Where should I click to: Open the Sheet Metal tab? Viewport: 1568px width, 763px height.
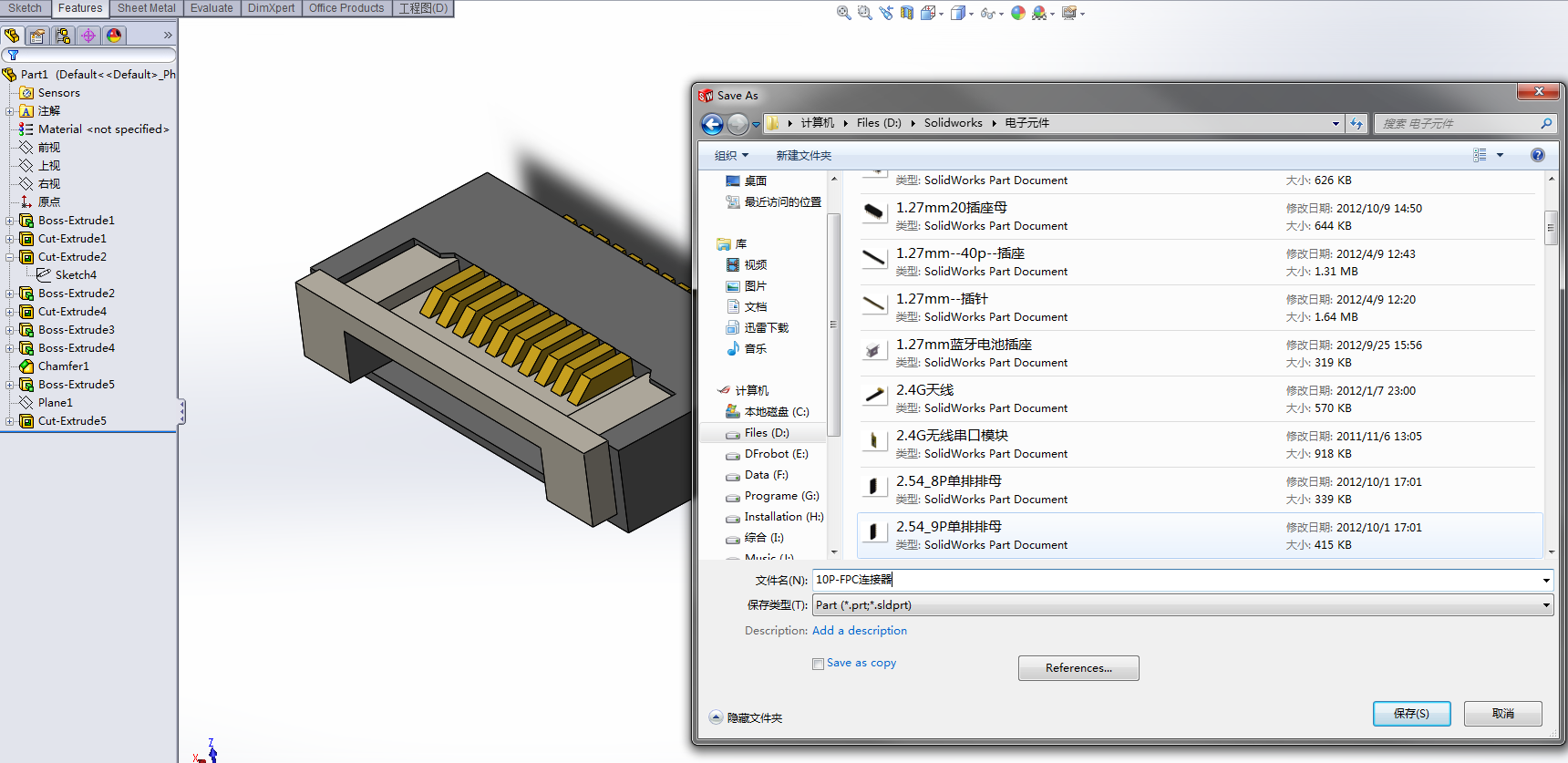click(x=146, y=8)
